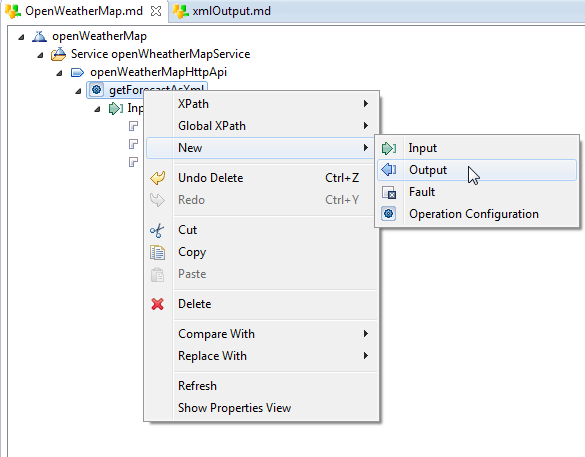Image resolution: width=585 pixels, height=457 pixels.
Task: Select second parameter item under Input
Action: coord(134,144)
